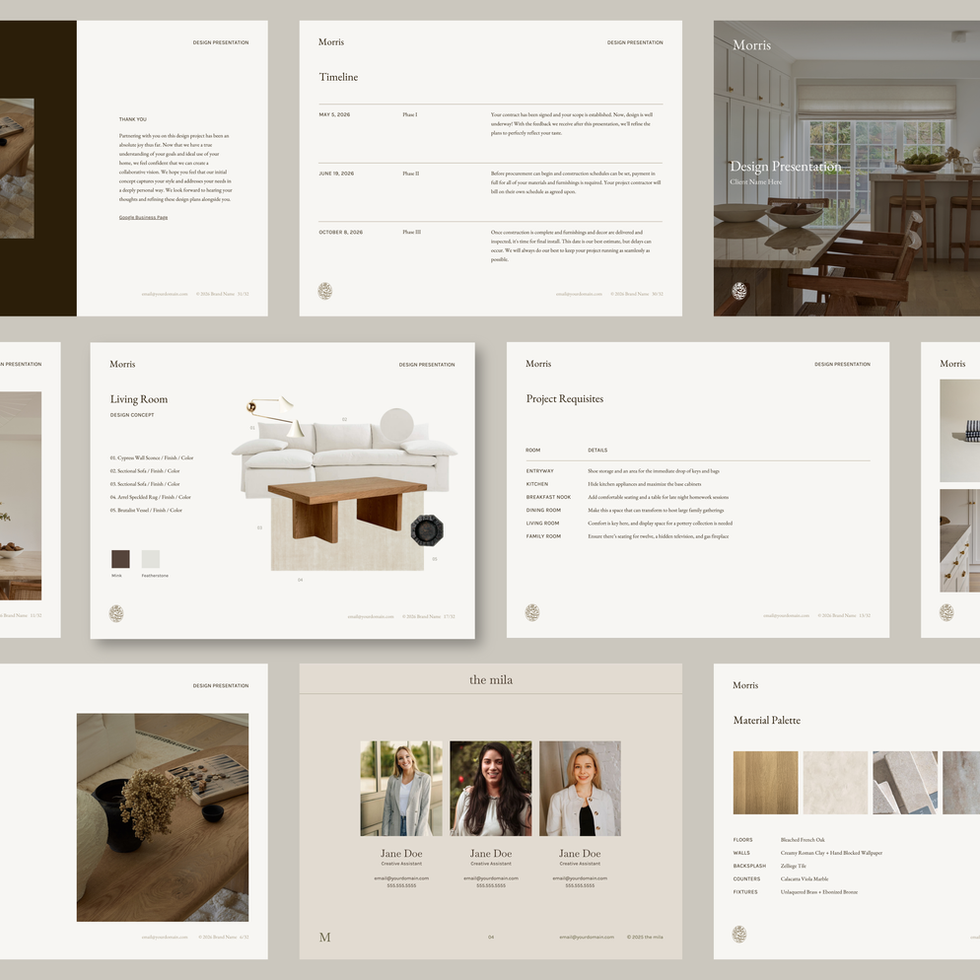Click the 'M' monogram on the mila slide

[x=325, y=937]
